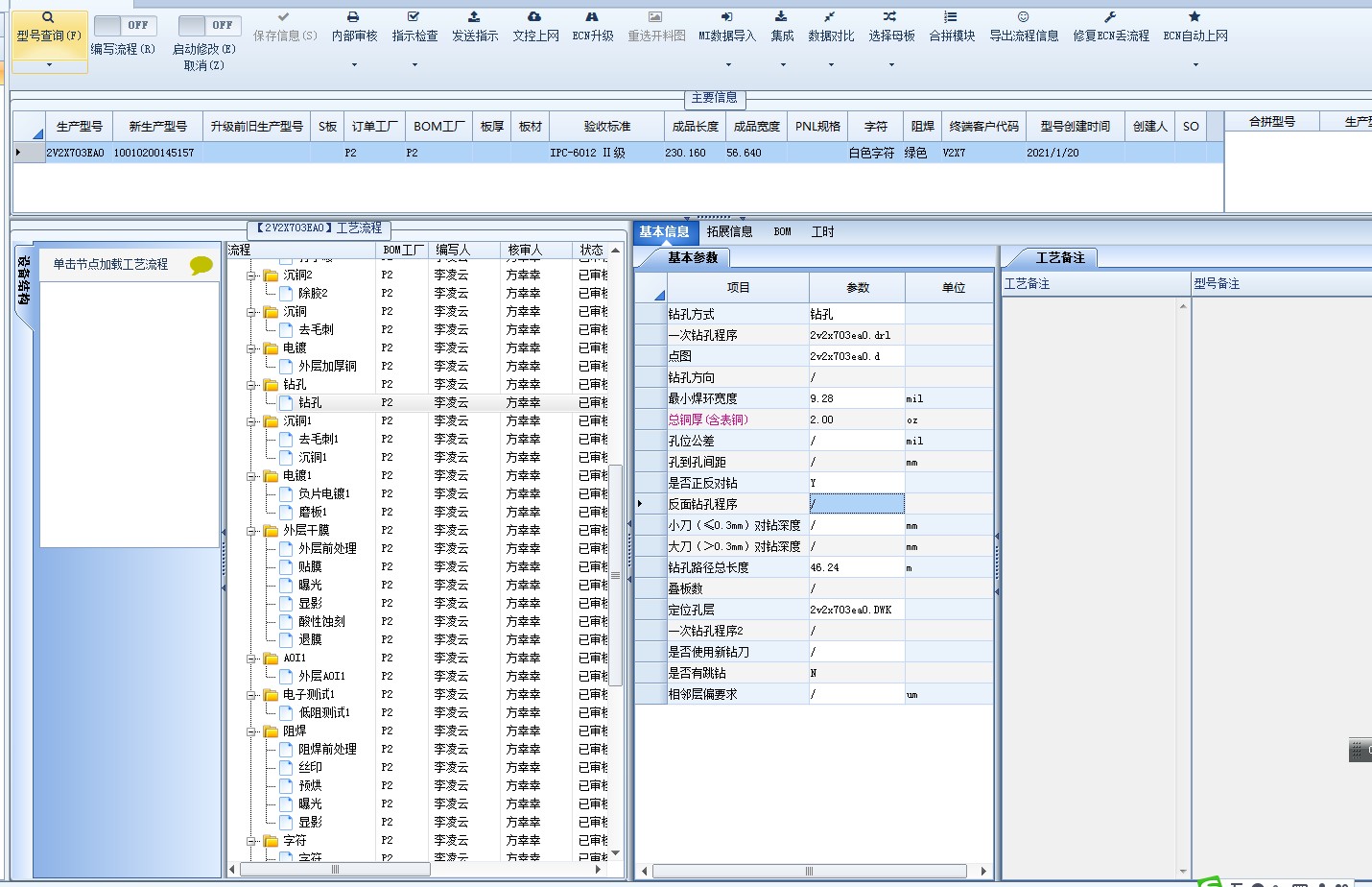Click the 外层加厚铜 document icon
The width and height of the screenshot is (1372, 887).
pos(286,366)
